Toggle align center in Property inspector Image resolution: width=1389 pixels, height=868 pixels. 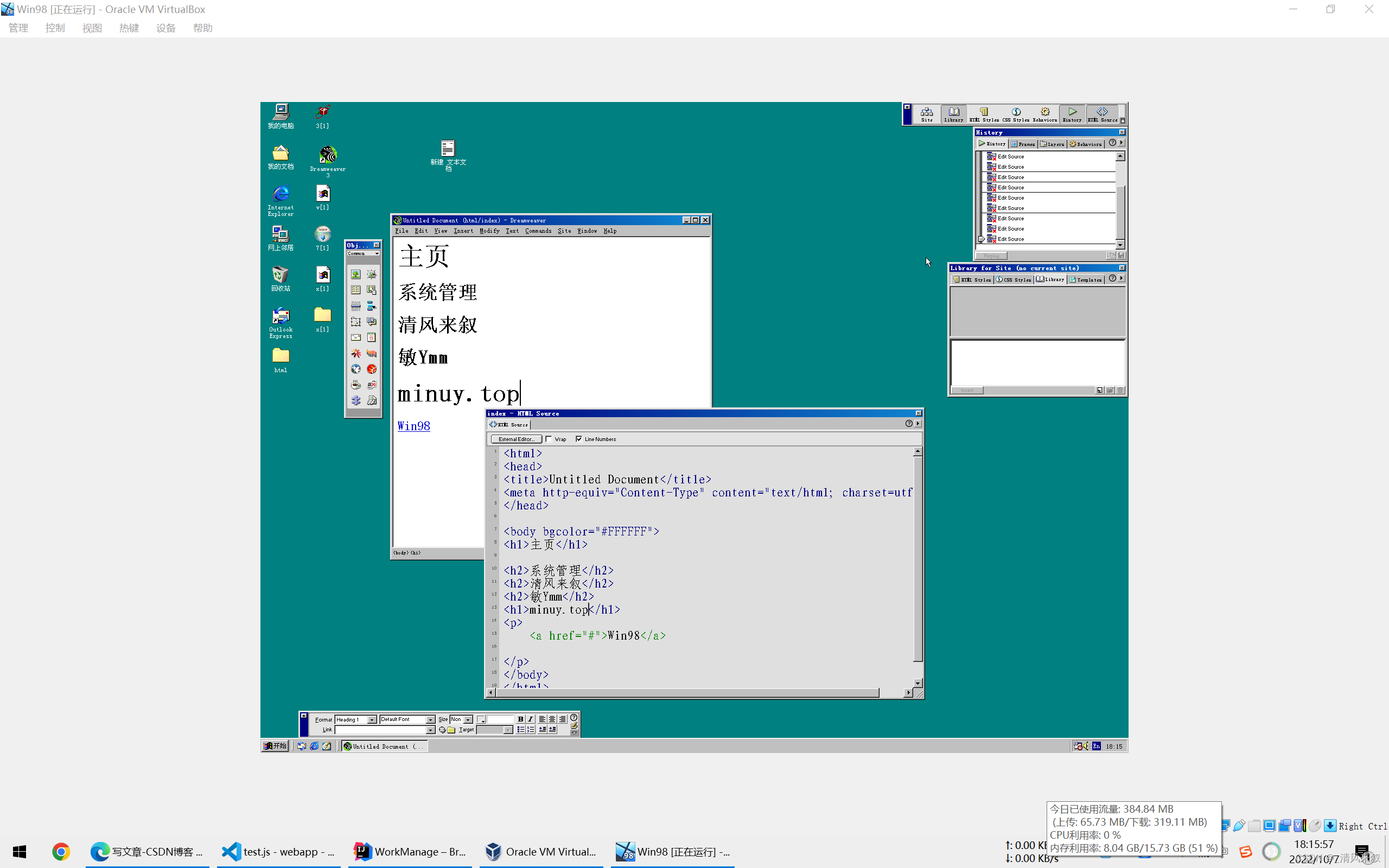pyautogui.click(x=552, y=719)
